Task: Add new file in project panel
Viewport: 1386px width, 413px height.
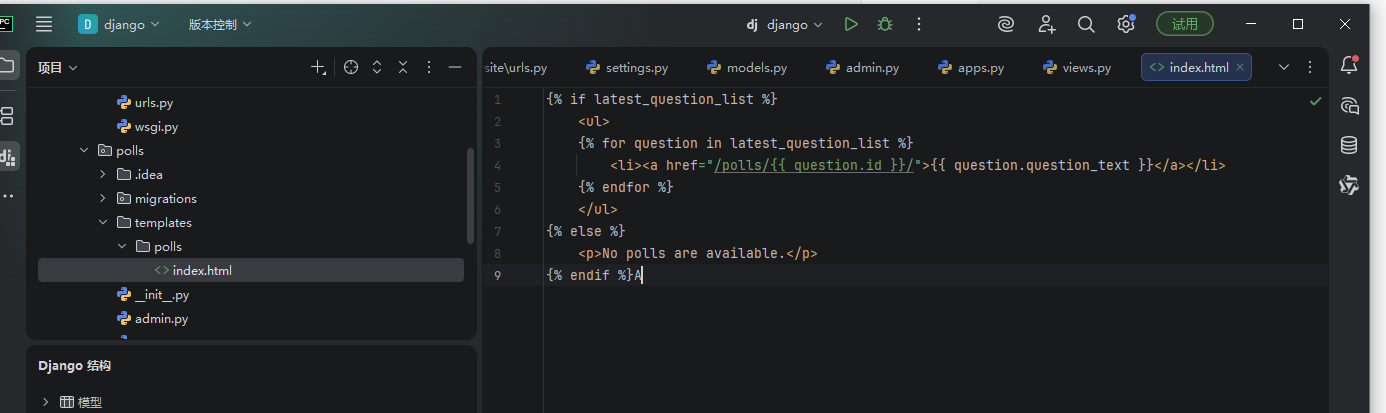Action: pyautogui.click(x=318, y=67)
